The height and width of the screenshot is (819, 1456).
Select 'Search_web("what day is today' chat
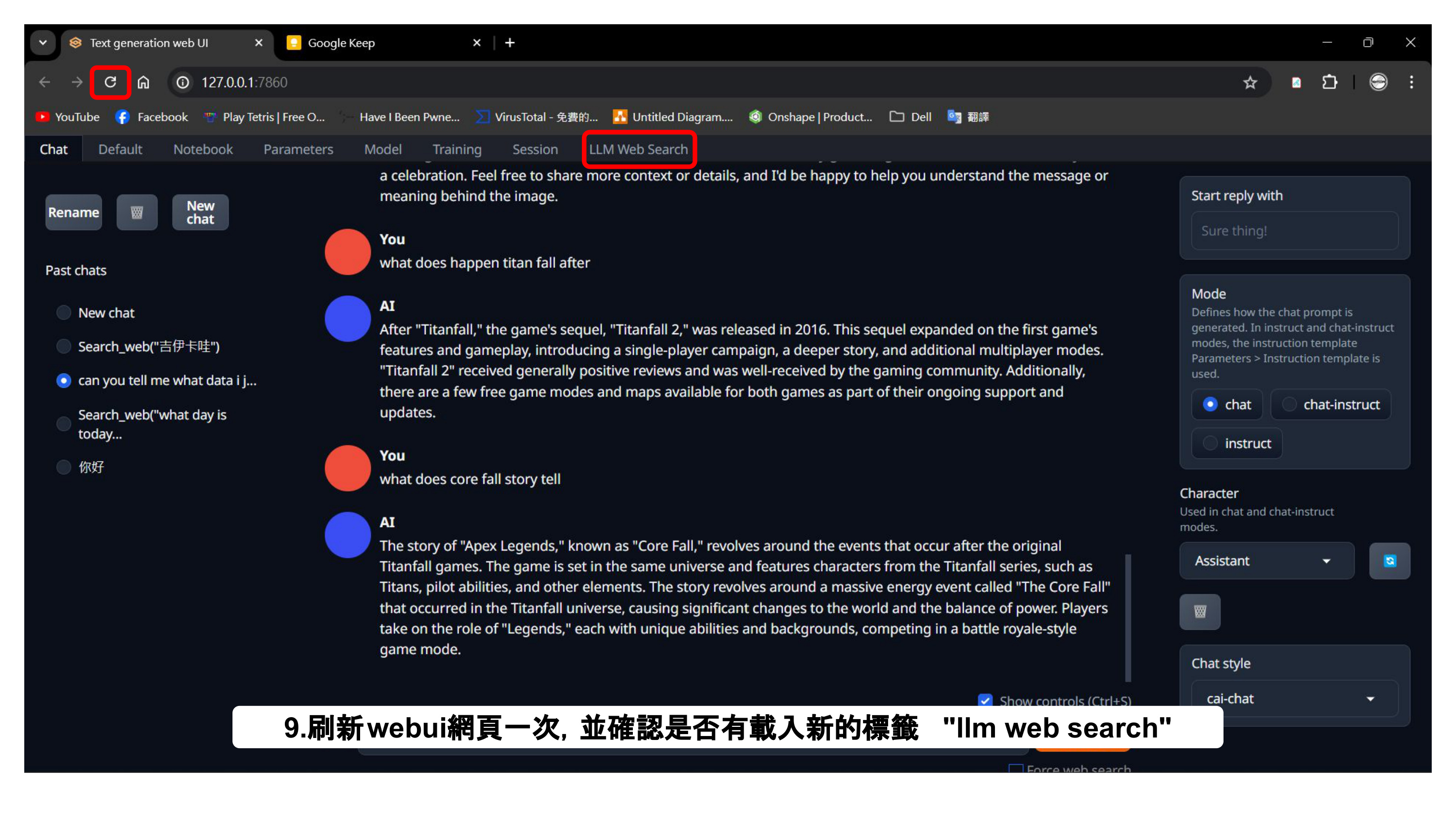[142, 424]
